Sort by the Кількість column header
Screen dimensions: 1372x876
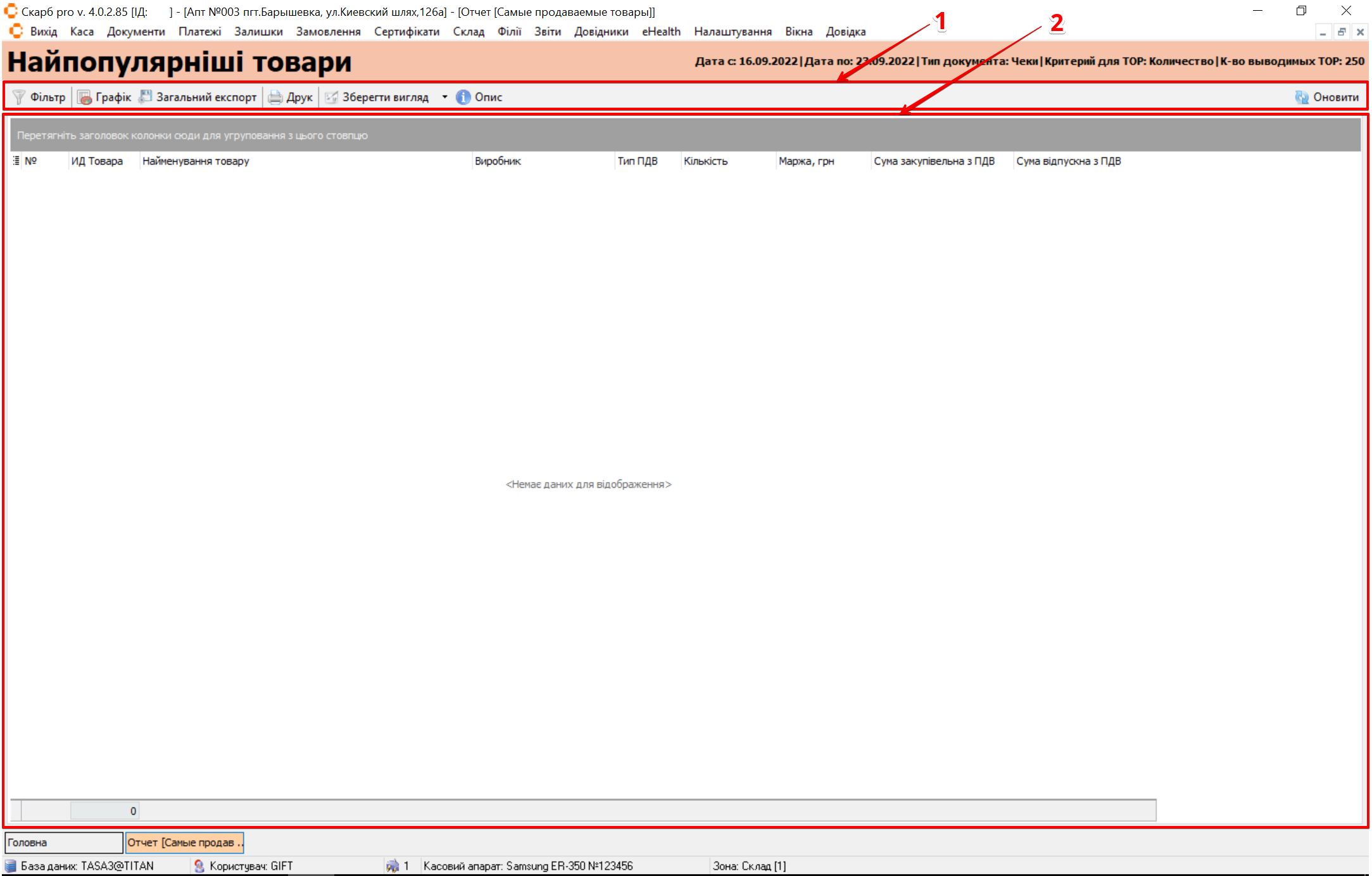tap(705, 161)
